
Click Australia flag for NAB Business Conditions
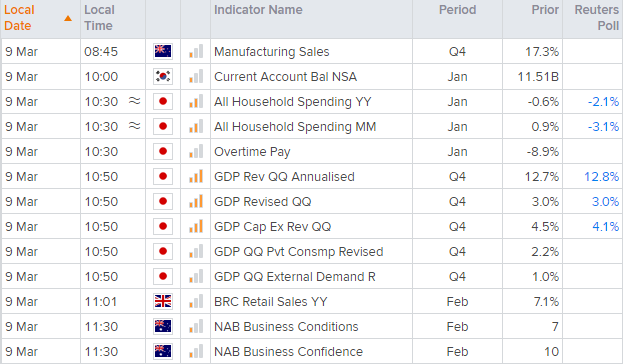pyautogui.click(x=163, y=327)
